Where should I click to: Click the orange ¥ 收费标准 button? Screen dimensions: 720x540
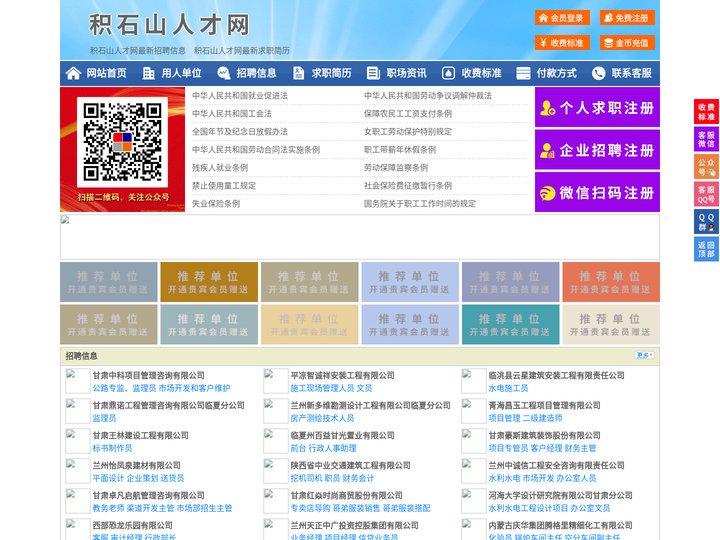pyautogui.click(x=562, y=43)
